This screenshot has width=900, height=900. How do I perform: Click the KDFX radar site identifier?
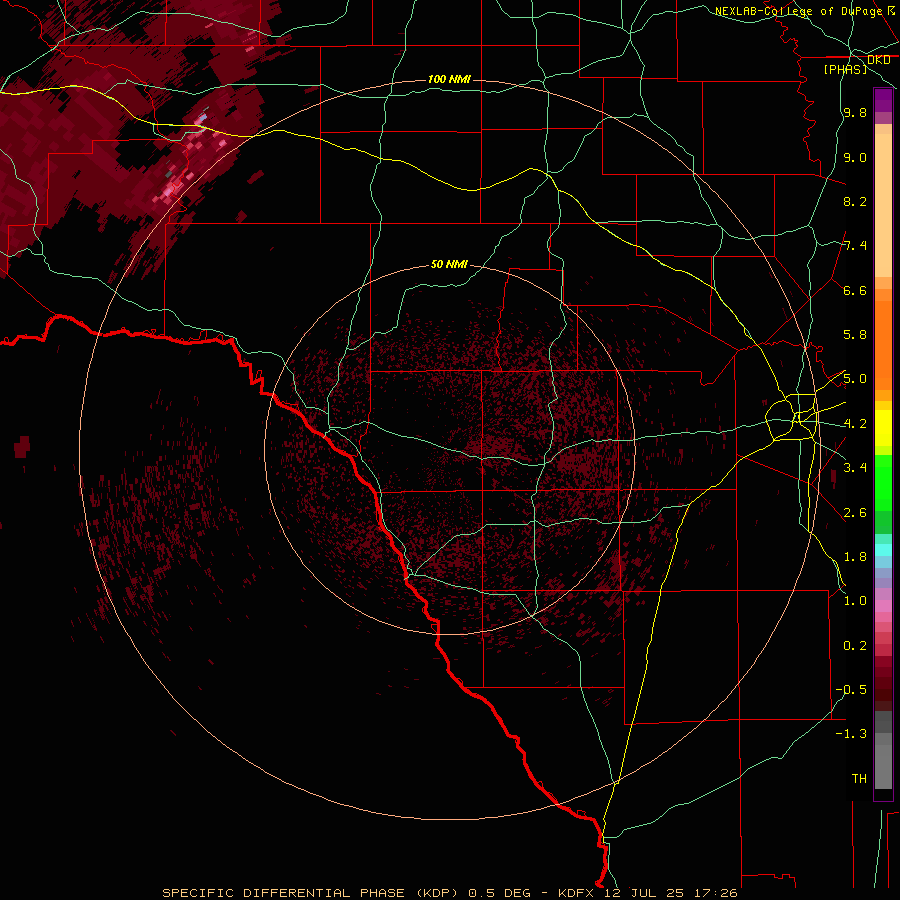[576, 893]
